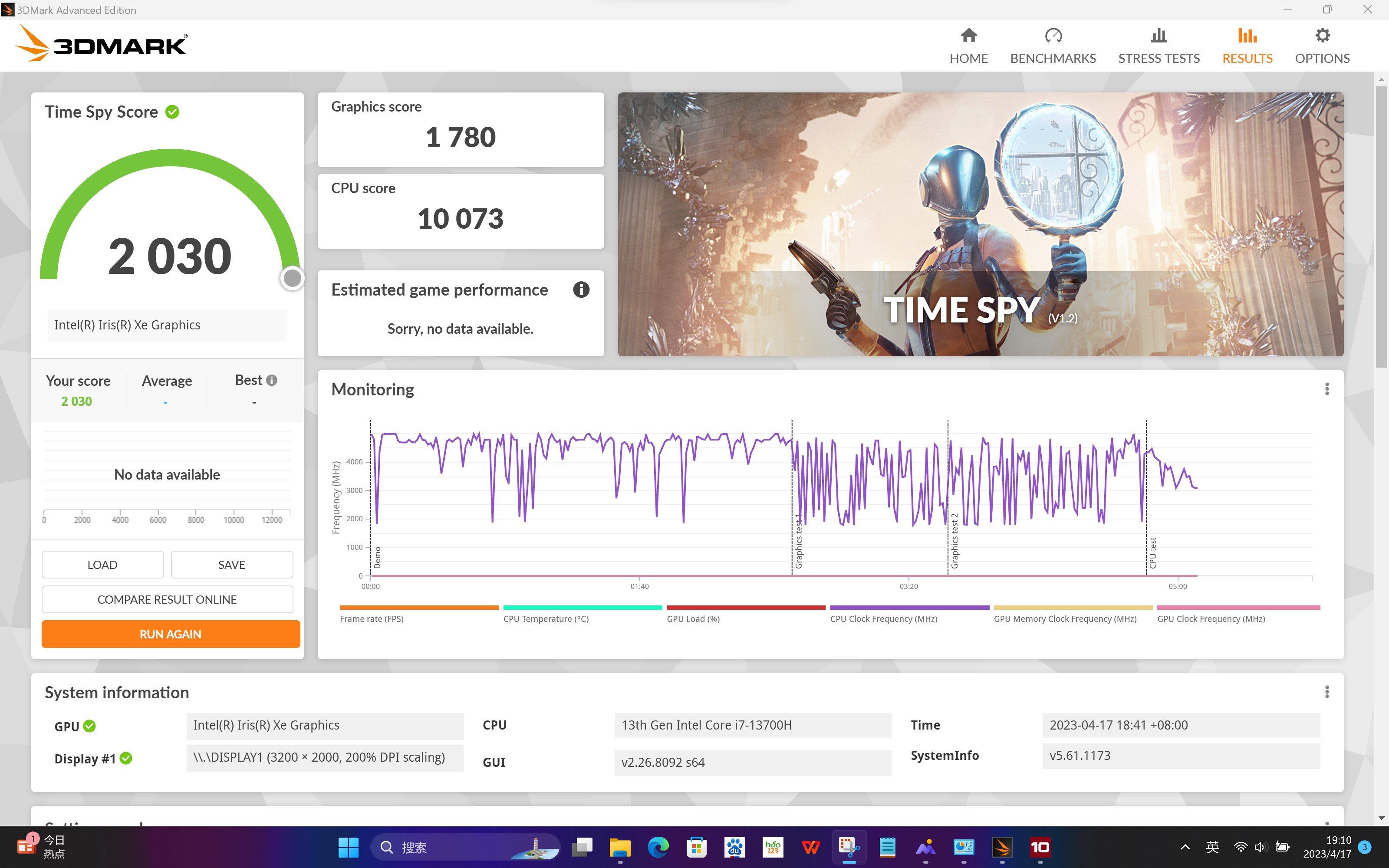
Task: Click green validation check beside Time Spy Score
Action: [172, 112]
